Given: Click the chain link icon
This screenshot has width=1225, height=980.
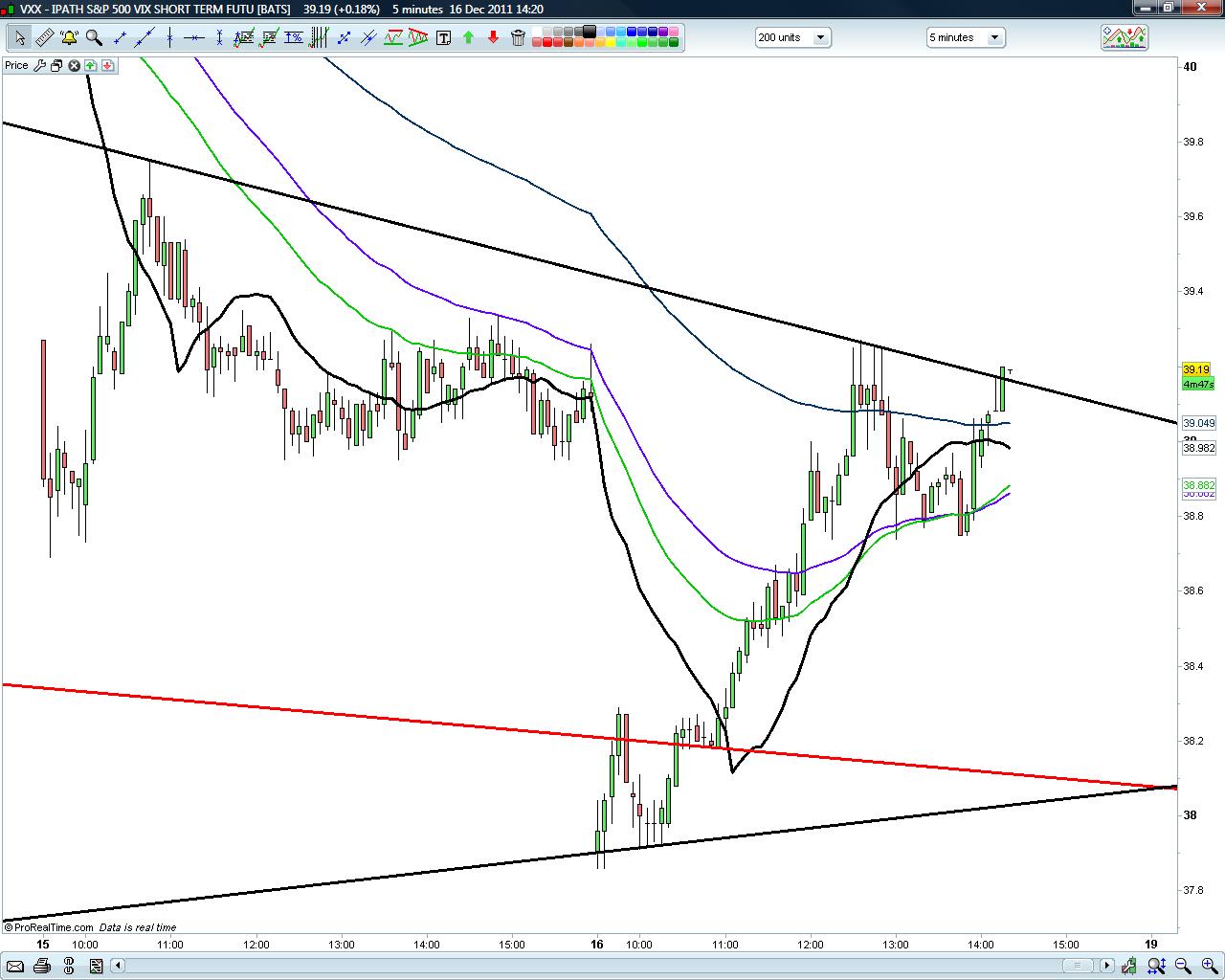Looking at the screenshot, I should pos(69,966).
